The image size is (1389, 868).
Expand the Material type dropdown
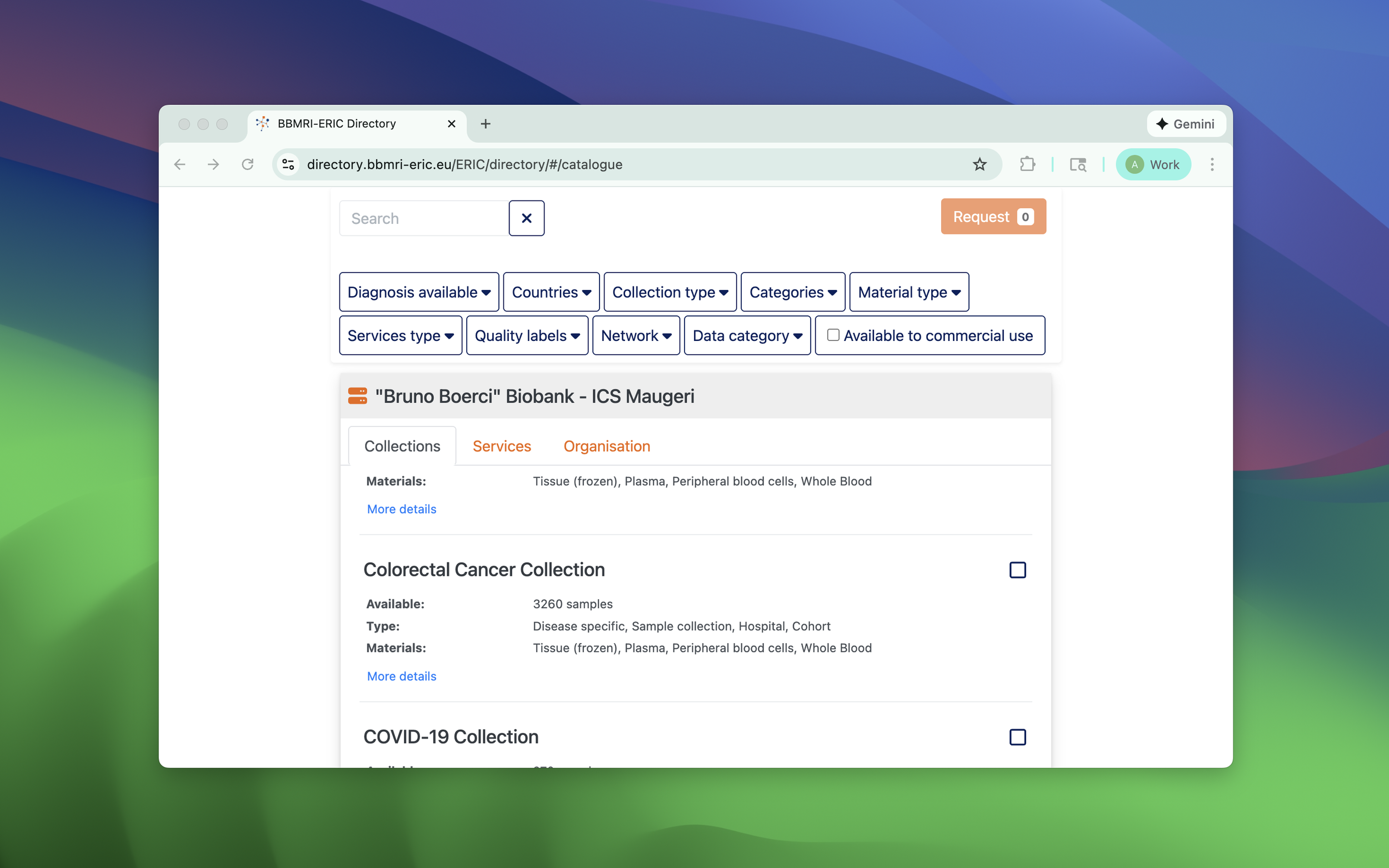click(908, 292)
